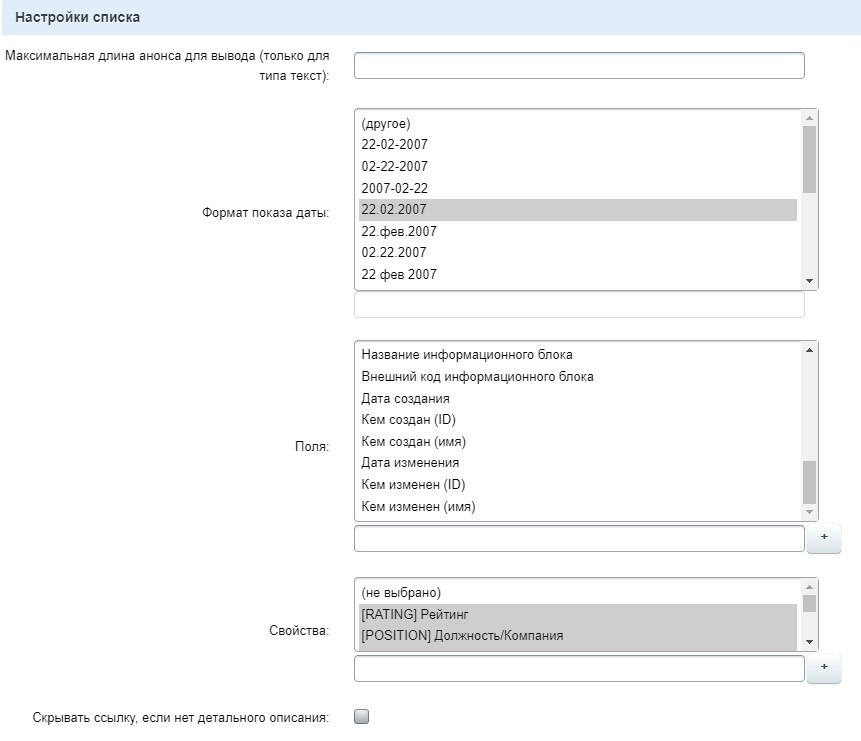This screenshot has height=741, width=861.
Task: Click up arrow of Поля list scrollbar
Action: [x=809, y=350]
